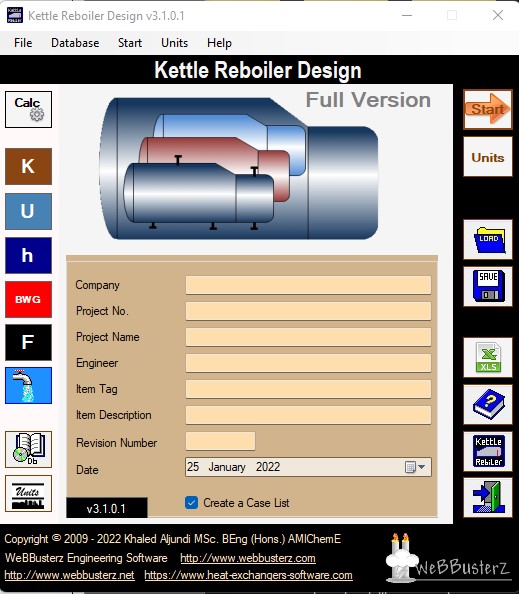Open the Units converter icon at bottom left
Screen dimensions: 519x594
[28, 493]
